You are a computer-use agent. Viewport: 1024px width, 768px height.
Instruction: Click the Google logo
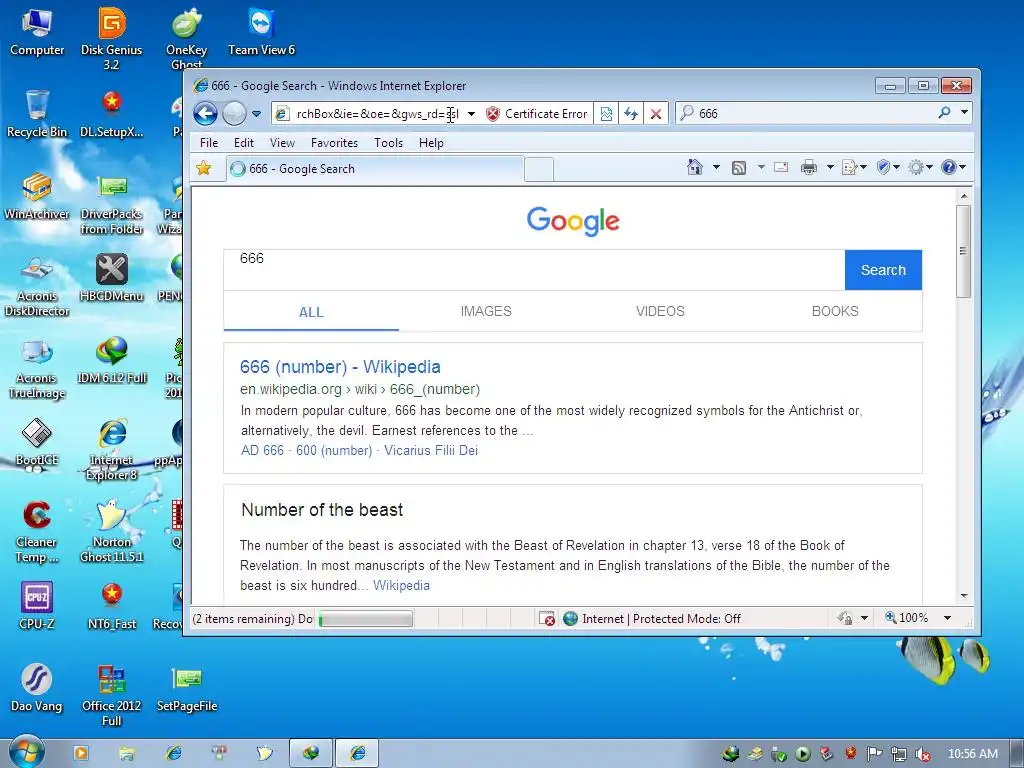[x=573, y=221]
